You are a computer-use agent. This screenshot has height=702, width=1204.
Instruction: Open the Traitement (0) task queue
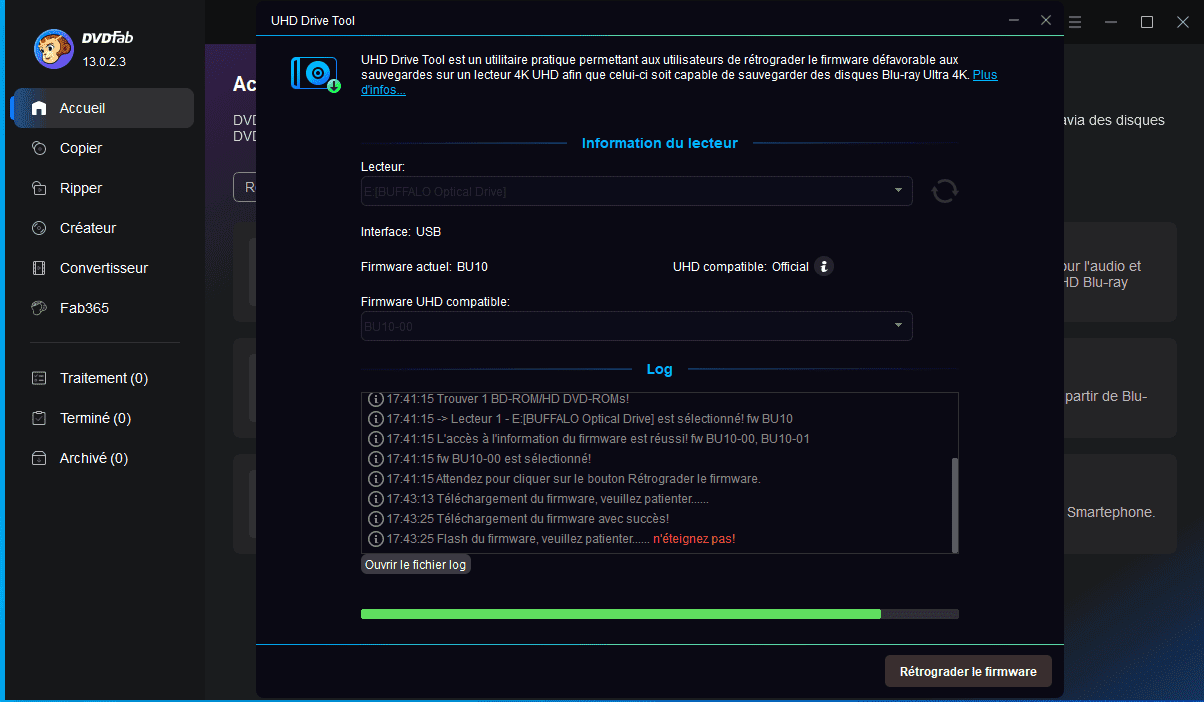[x=104, y=378]
